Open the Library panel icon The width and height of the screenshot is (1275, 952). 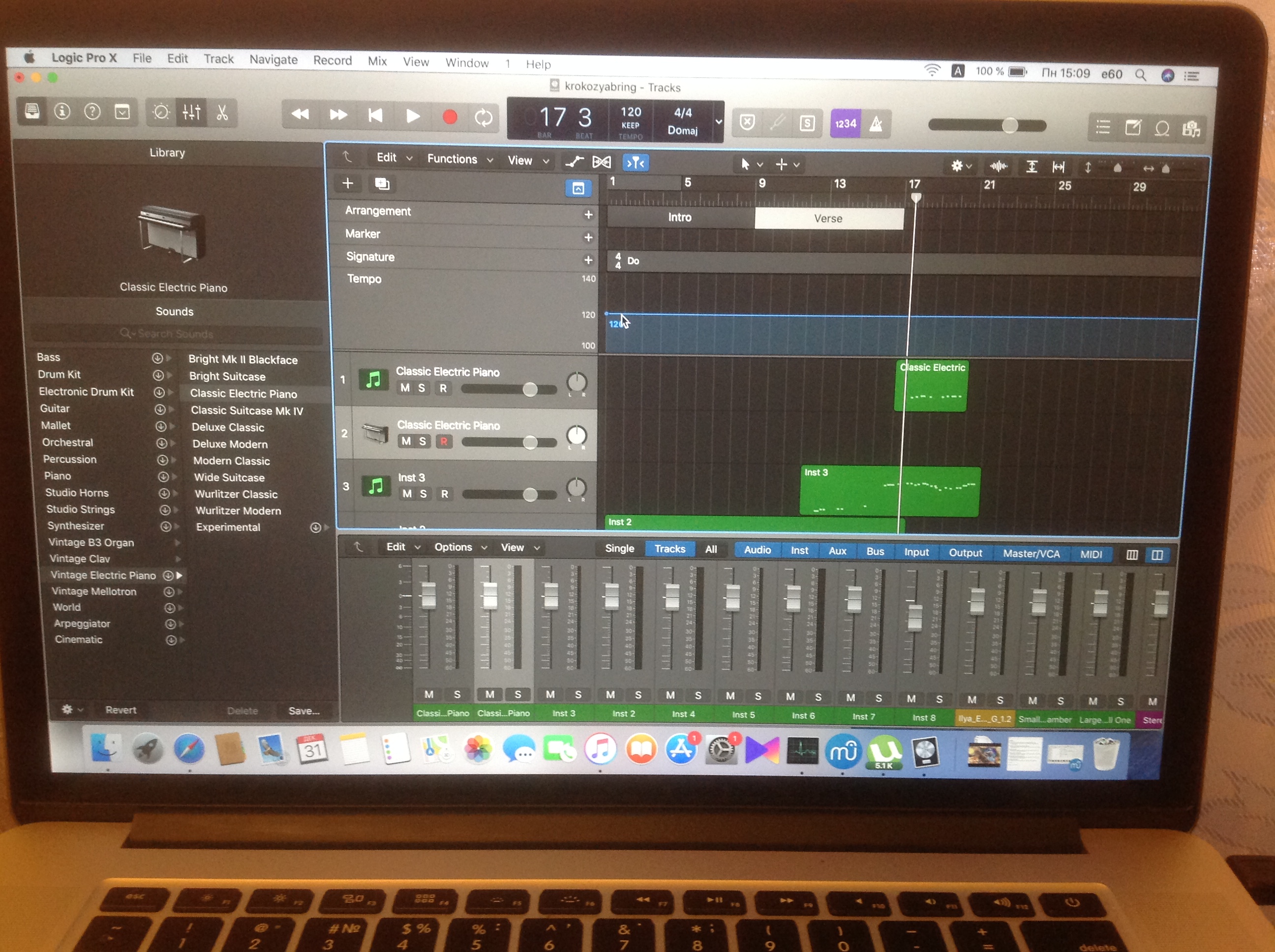click(x=32, y=111)
